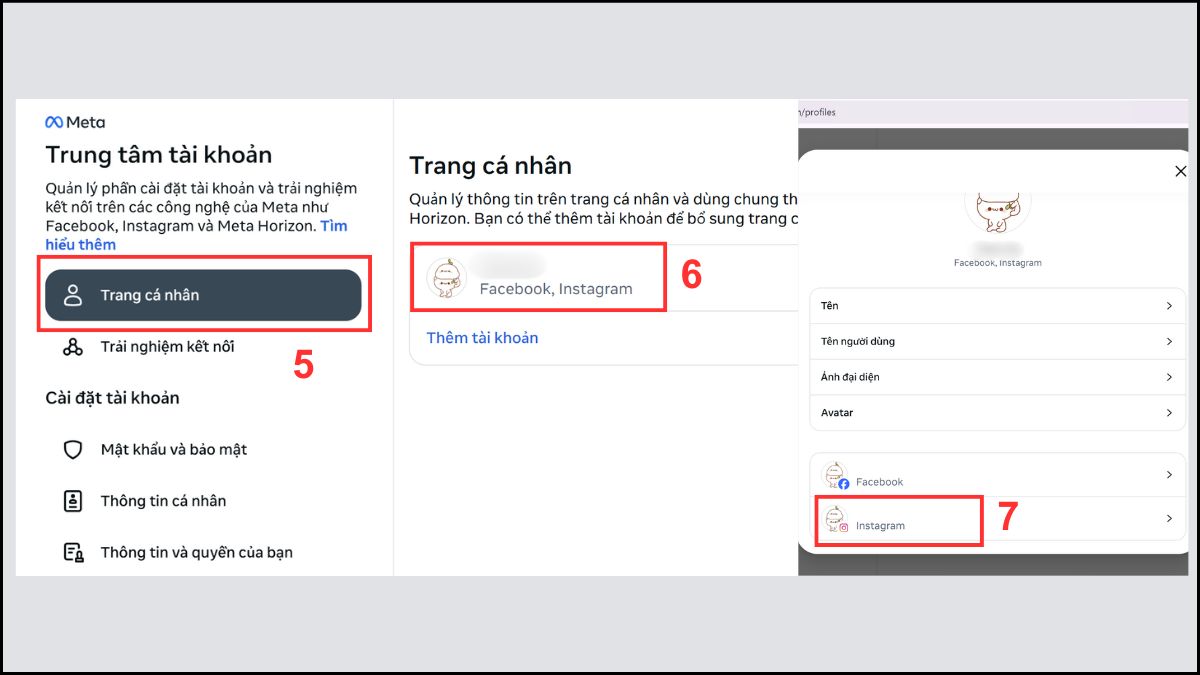Open the Avatar row
Viewport: 1200px width, 675px height.
997,412
